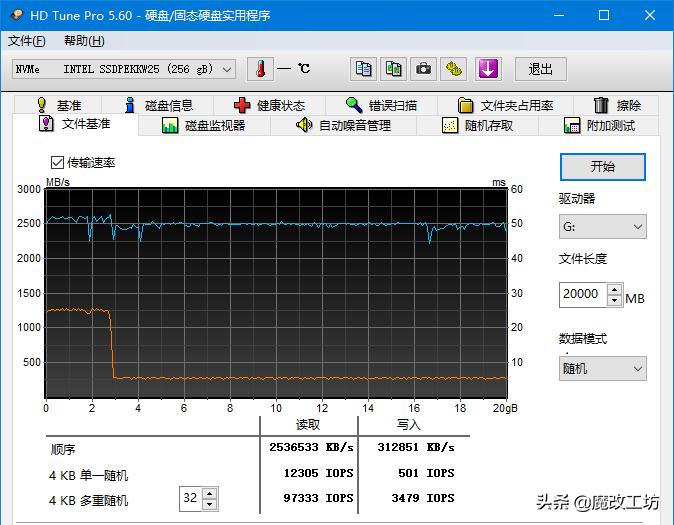
Task: Click the thermometer temperature icon
Action: pyautogui.click(x=260, y=69)
